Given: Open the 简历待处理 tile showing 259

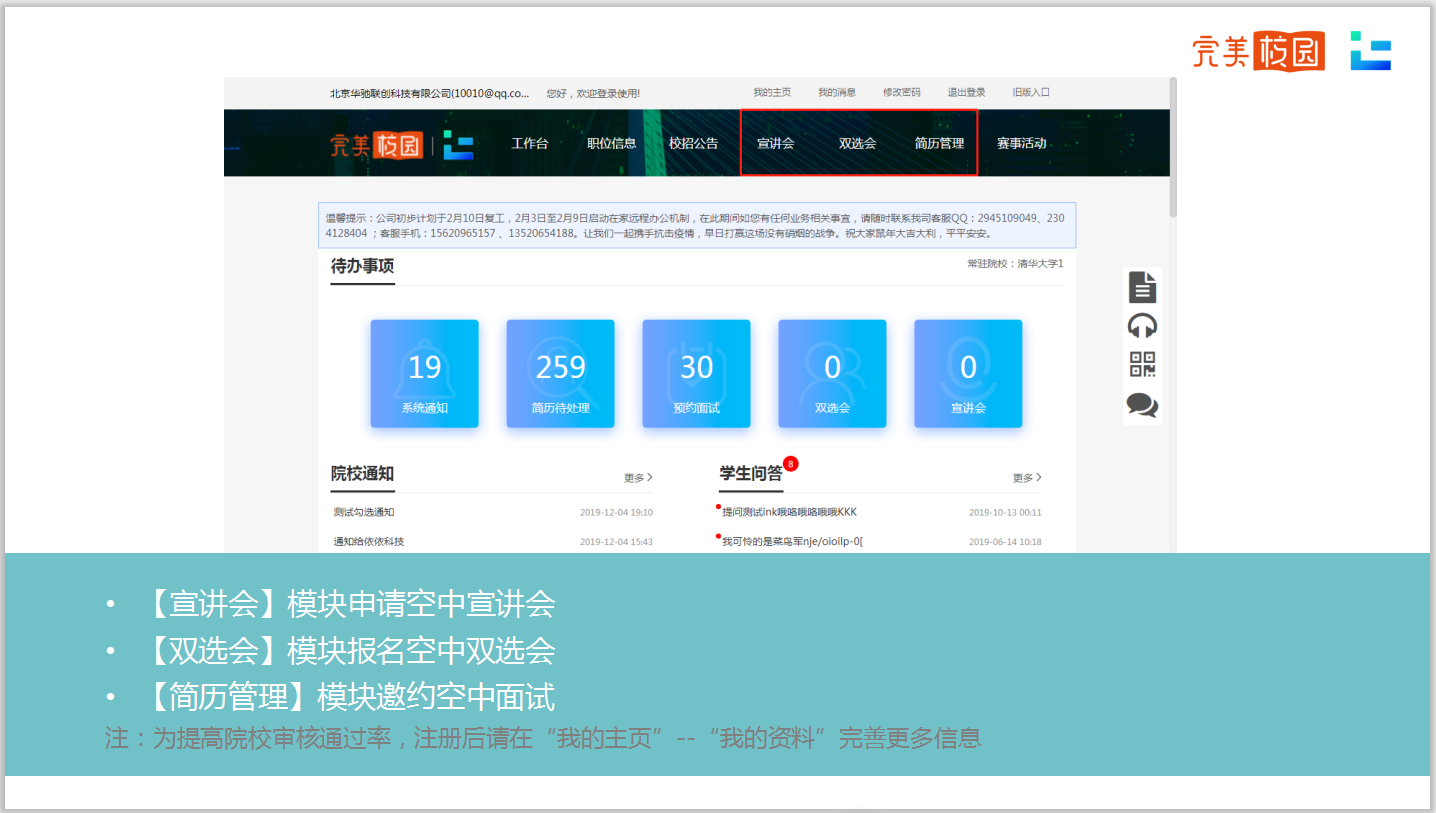Looking at the screenshot, I should [x=560, y=374].
